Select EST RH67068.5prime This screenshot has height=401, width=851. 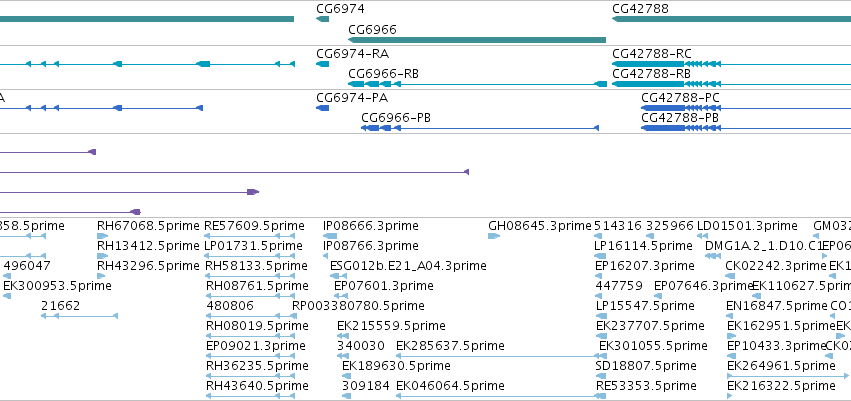point(148,226)
